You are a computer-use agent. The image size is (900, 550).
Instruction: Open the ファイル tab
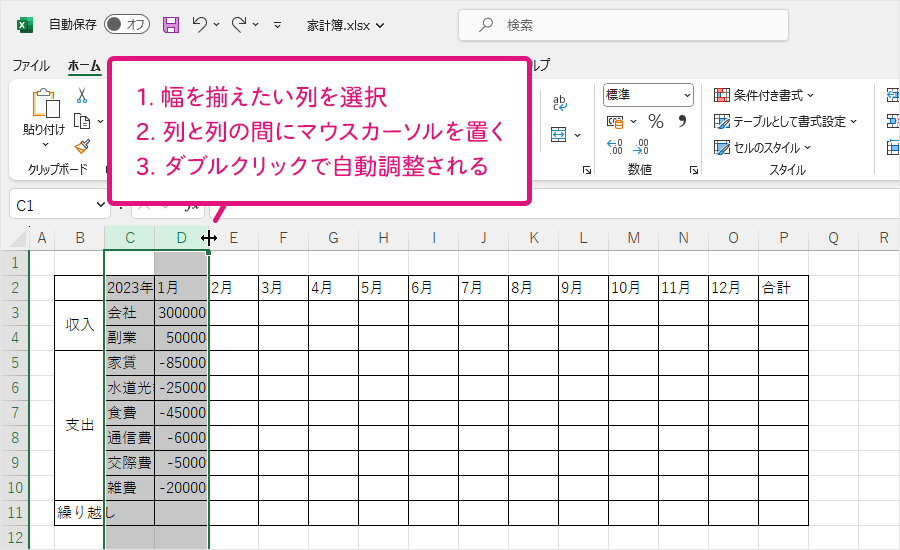[30, 65]
